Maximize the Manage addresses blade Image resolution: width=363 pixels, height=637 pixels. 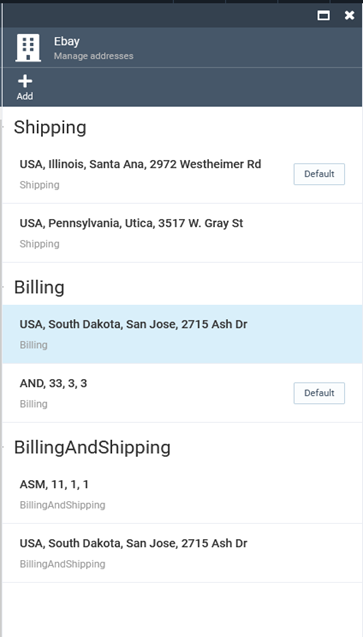point(323,15)
